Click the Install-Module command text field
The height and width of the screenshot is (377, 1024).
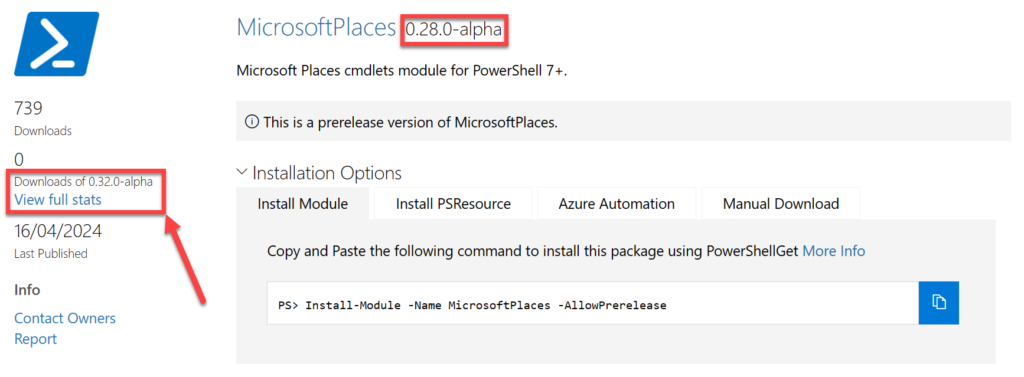tap(592, 303)
